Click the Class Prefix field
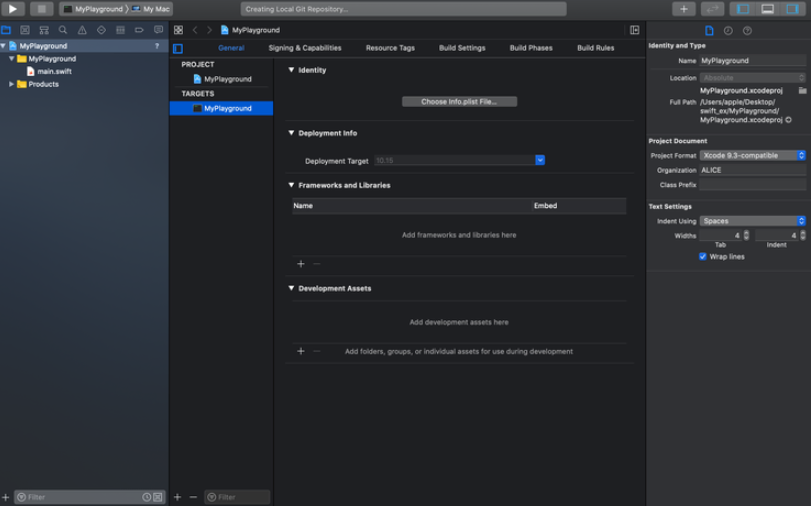The image size is (811, 508). click(x=753, y=185)
